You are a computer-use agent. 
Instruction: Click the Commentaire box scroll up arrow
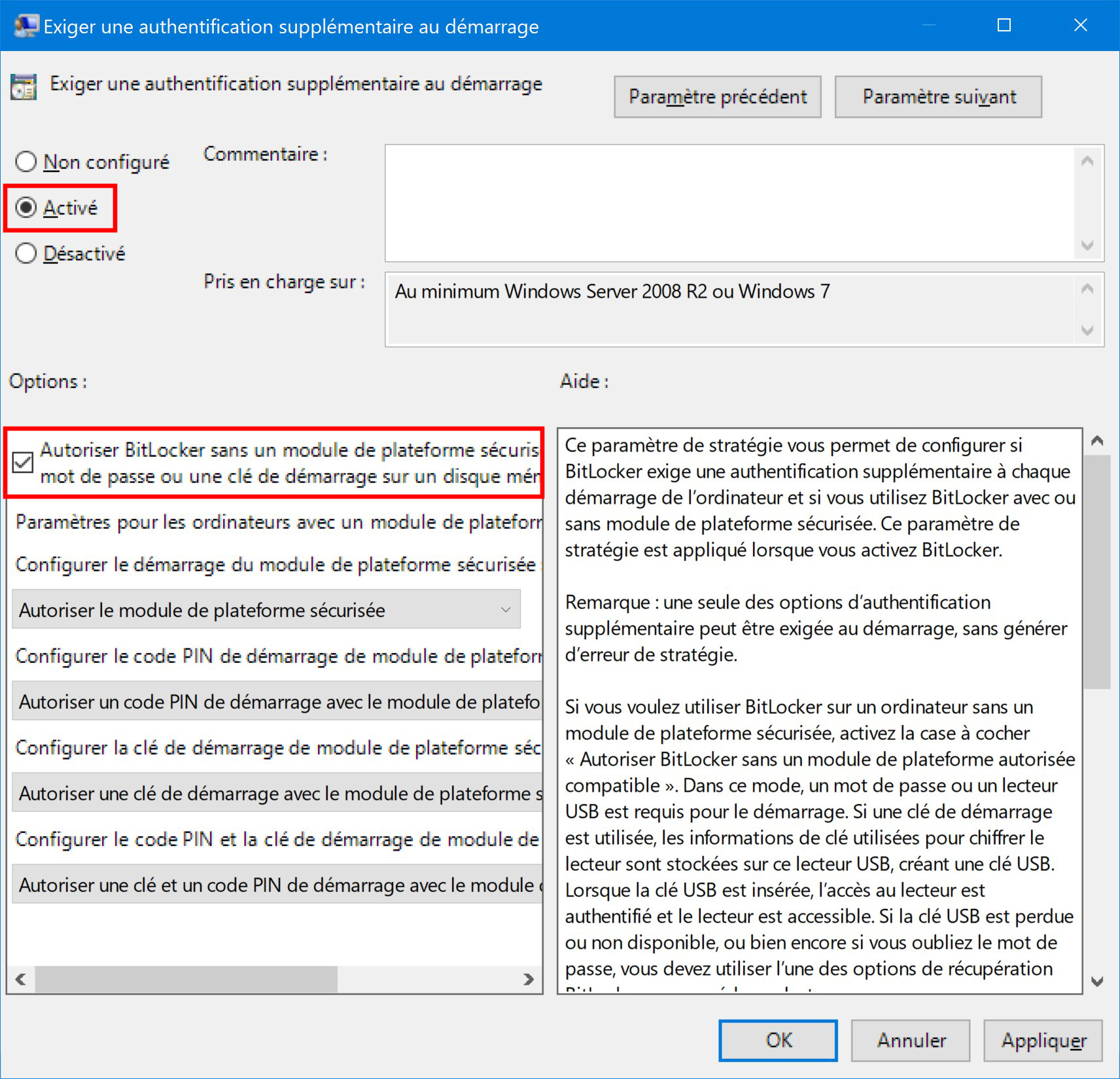1087,161
